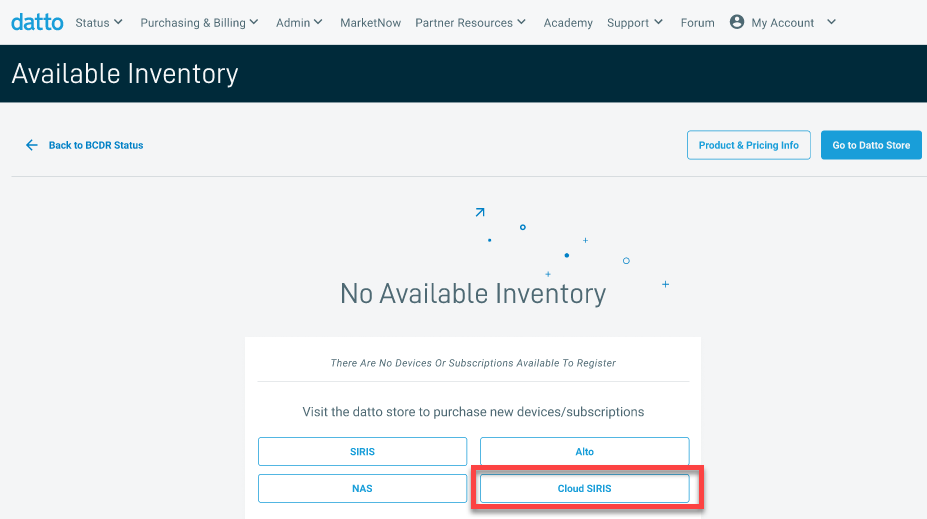Click the My Account label
Screen dimensions: 927x519
point(782,22)
